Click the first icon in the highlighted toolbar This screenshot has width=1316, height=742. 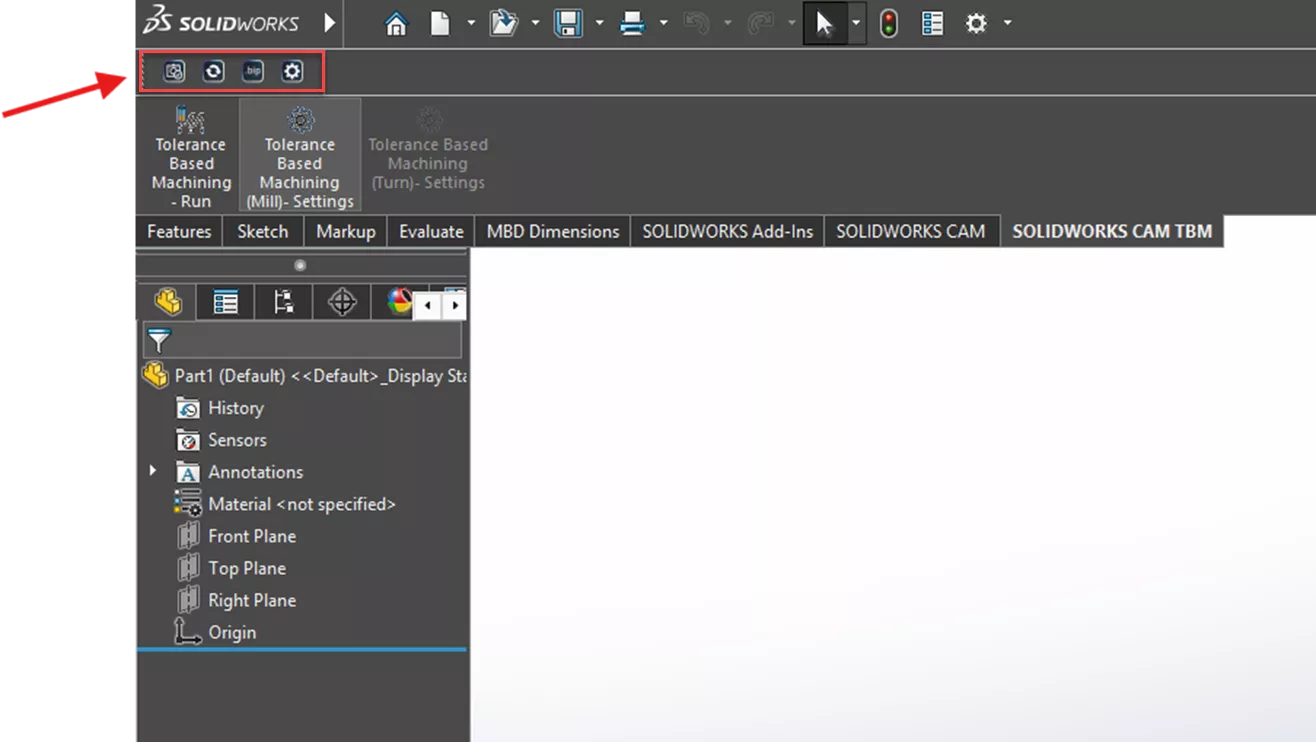174,71
